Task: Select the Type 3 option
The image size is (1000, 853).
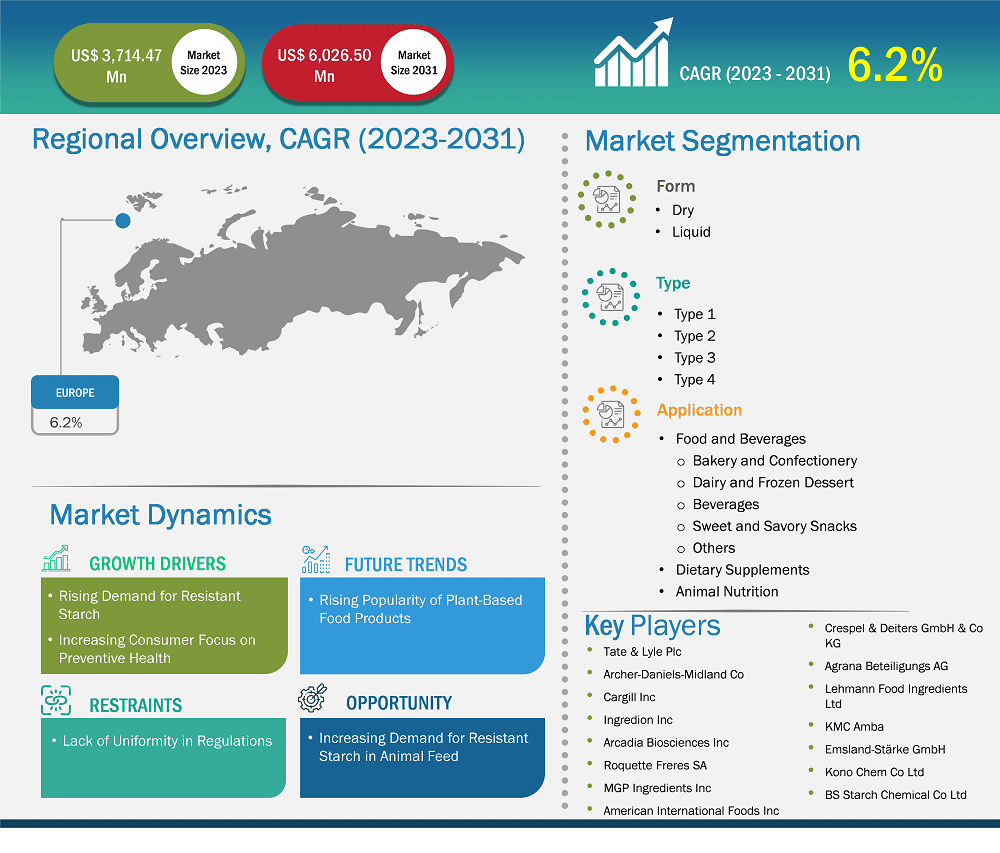Action: click(x=694, y=357)
